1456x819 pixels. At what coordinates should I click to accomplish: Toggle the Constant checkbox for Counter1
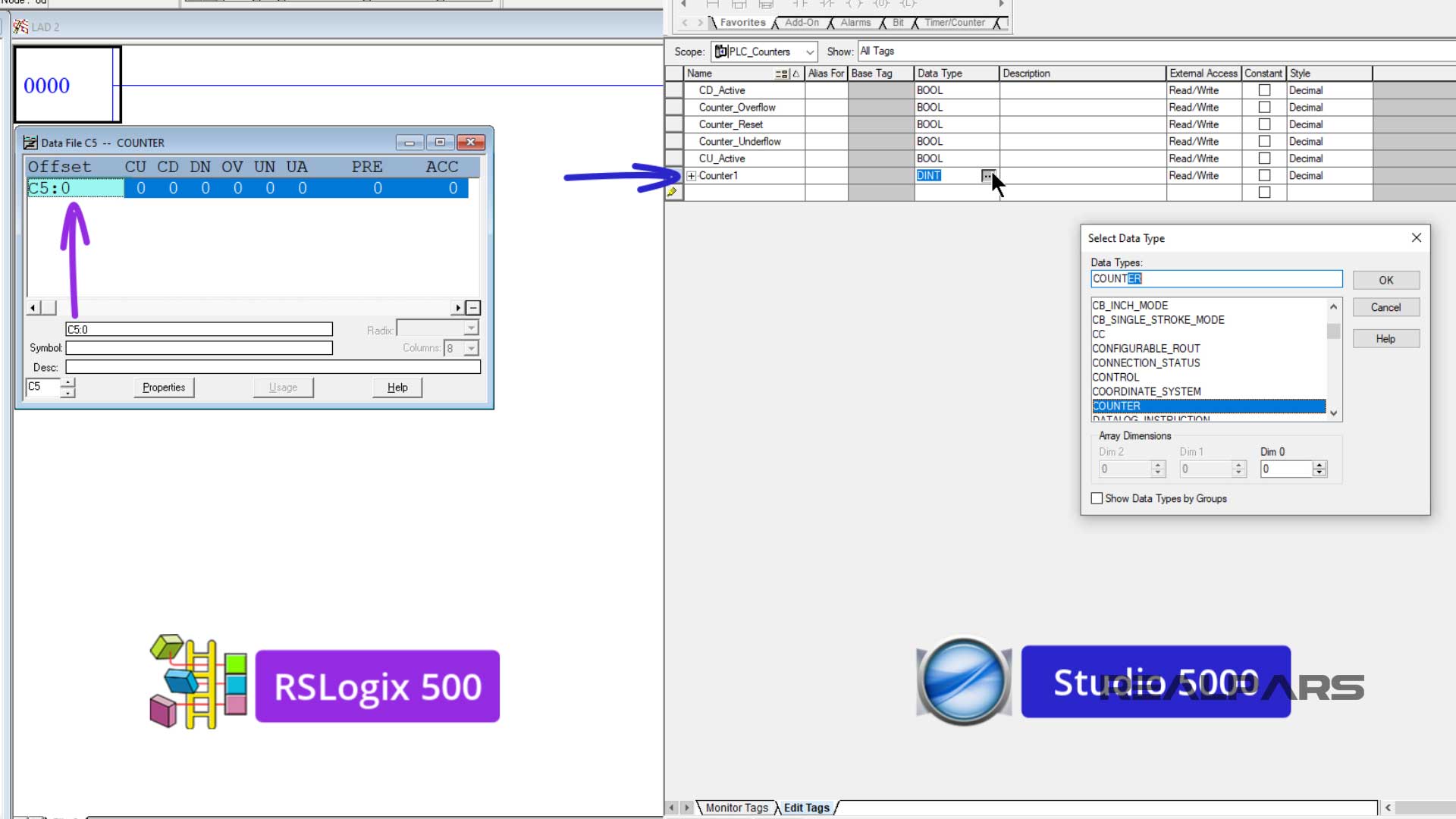[x=1264, y=175]
